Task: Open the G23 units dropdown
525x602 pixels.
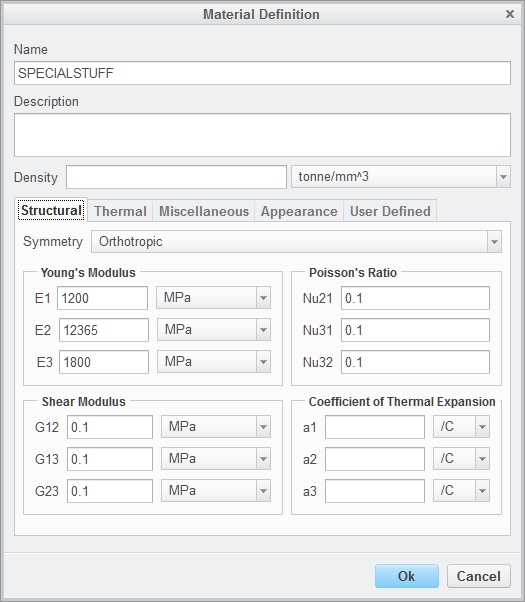Action: click(216, 490)
